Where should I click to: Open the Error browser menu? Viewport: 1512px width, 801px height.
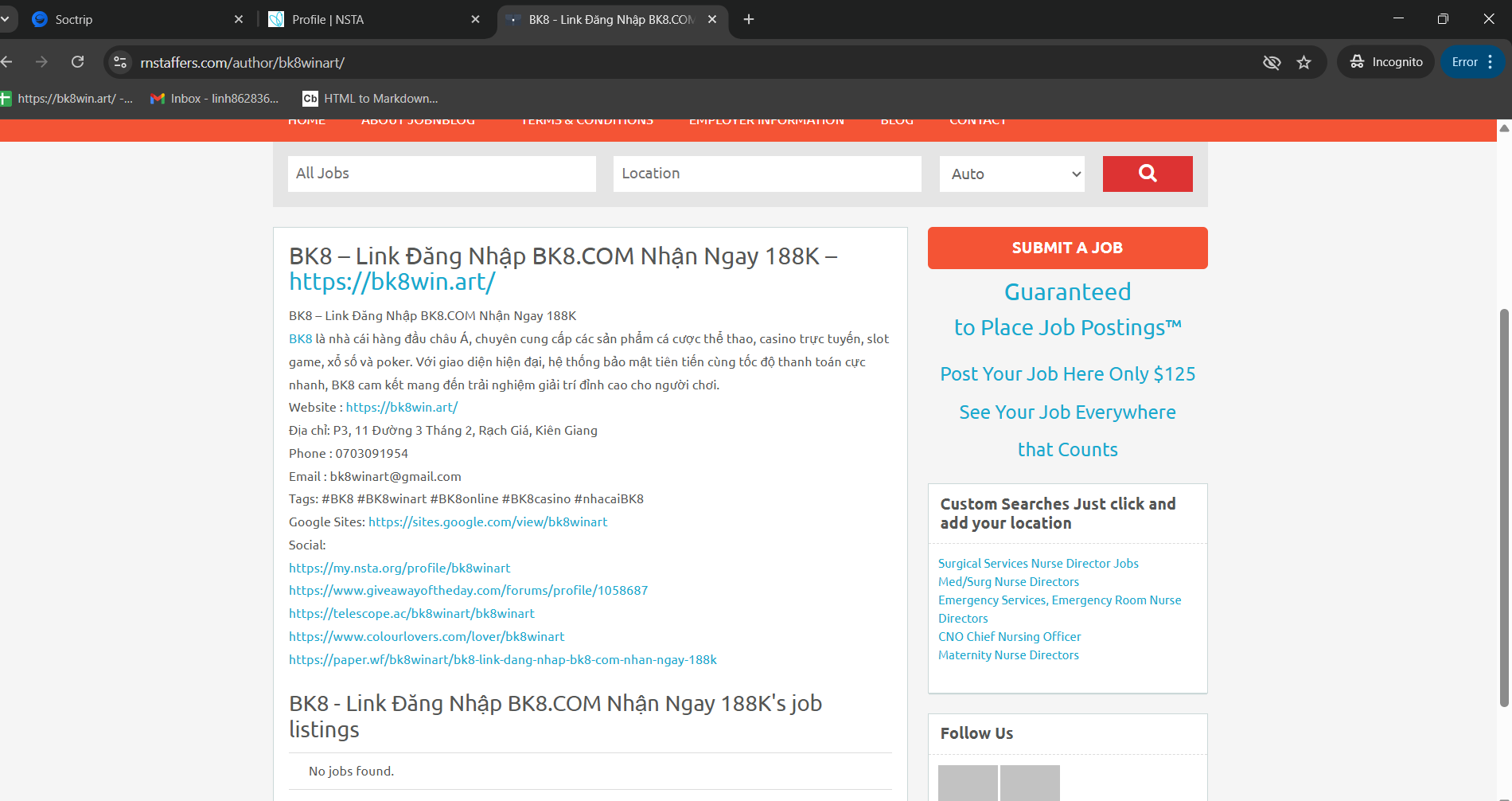tap(1472, 62)
